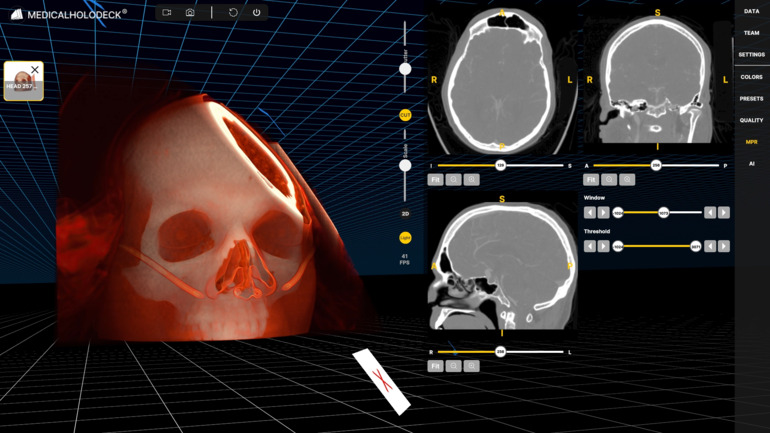This screenshot has width=770, height=433.
Task: Start video recording with the camcorder icon
Action: point(166,12)
